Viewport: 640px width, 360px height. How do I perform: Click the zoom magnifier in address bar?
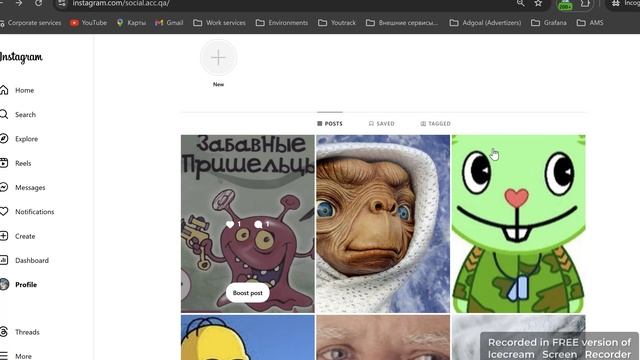point(520,3)
